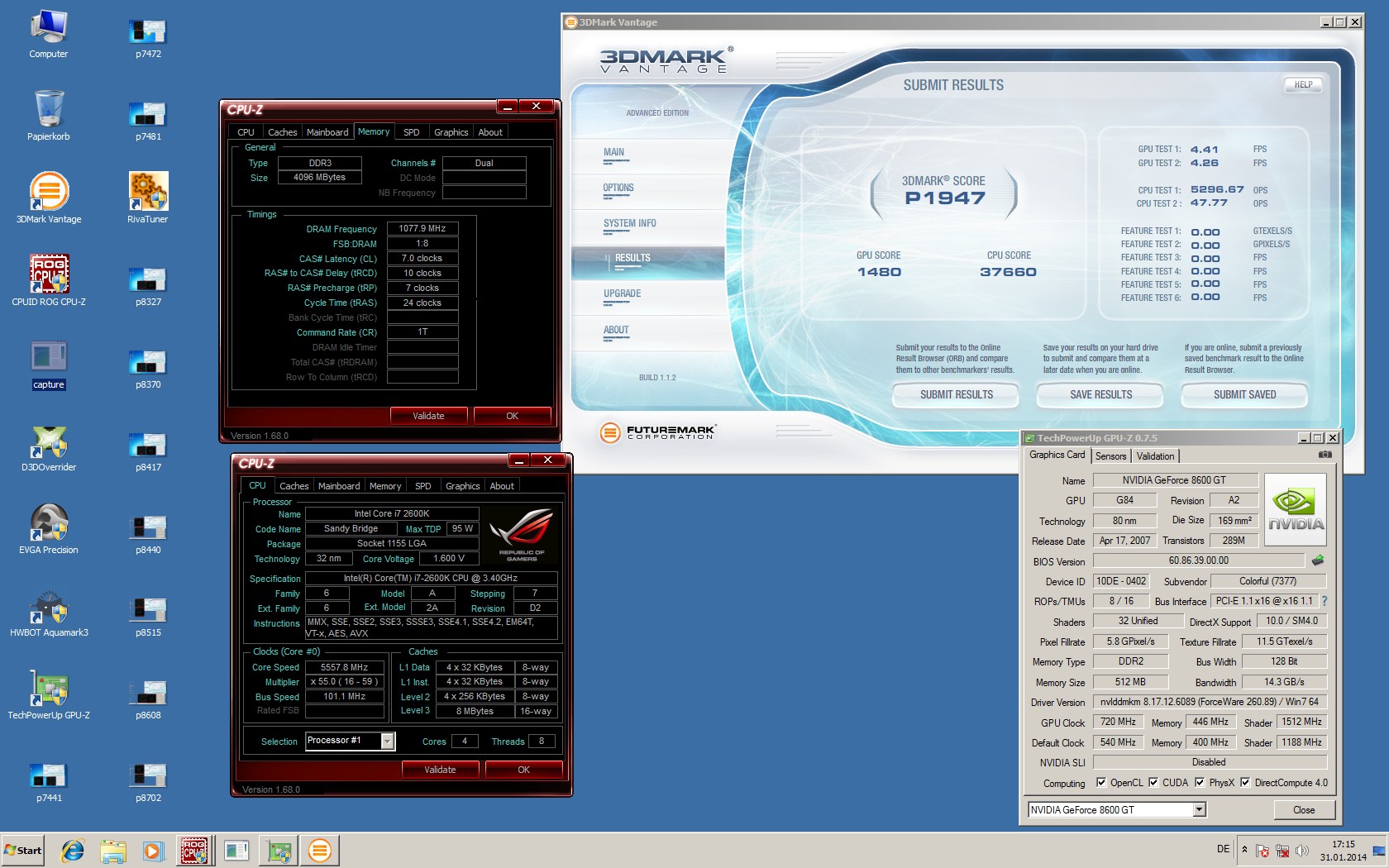Open GPU selection dropdown in GPU-Z
This screenshot has height=868, width=1389.
tap(1200, 810)
